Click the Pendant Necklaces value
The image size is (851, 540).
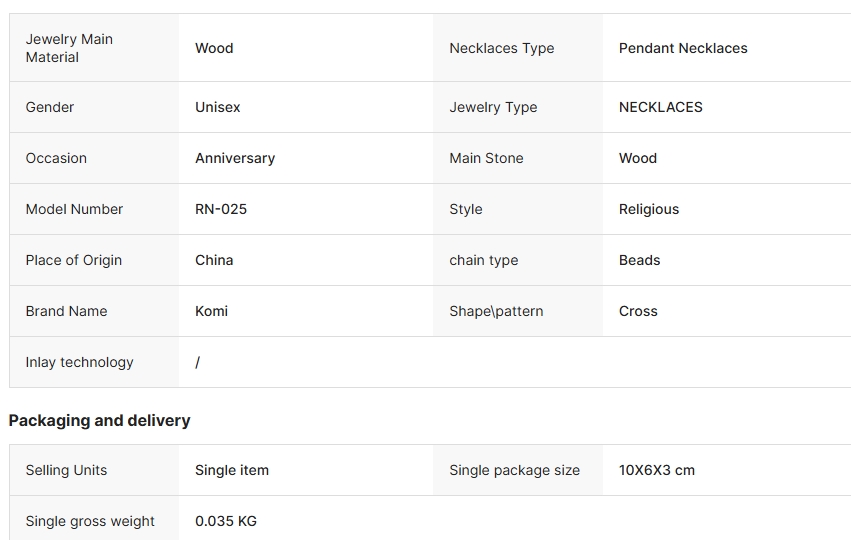pos(683,48)
